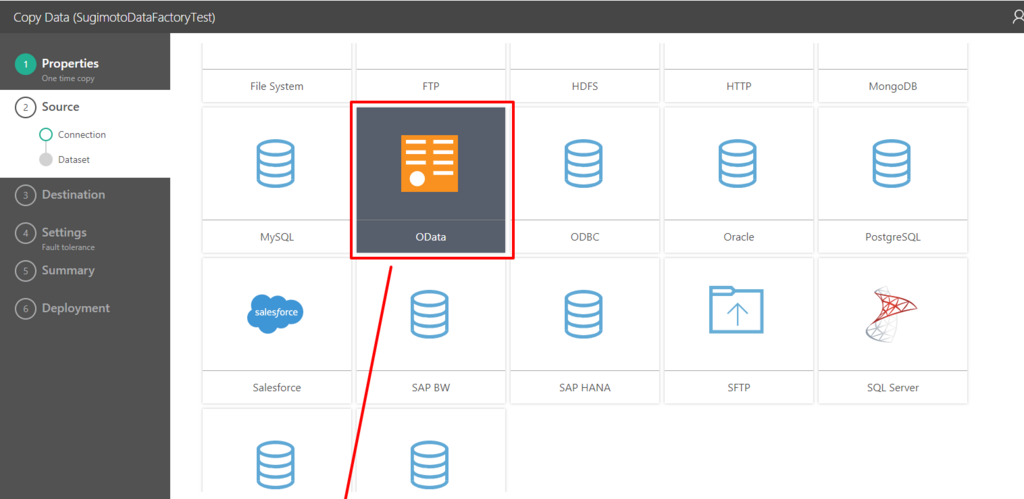
Task: Select the SFTP folder upload icon
Action: point(737,310)
